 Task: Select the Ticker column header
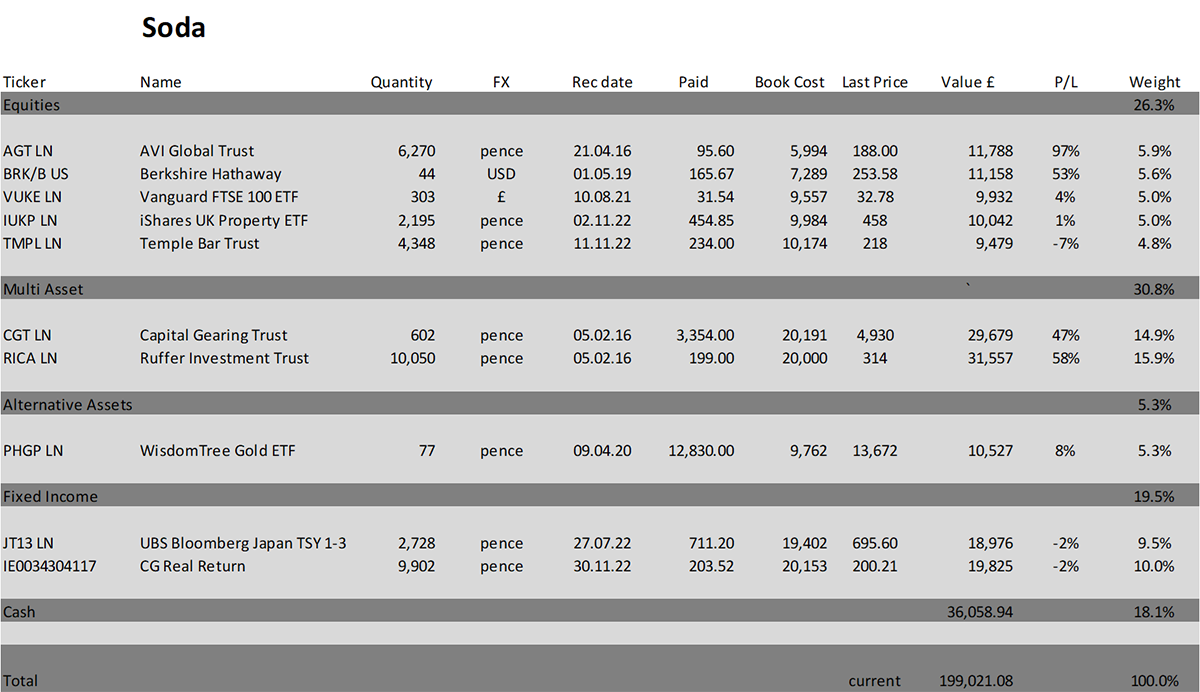24,82
